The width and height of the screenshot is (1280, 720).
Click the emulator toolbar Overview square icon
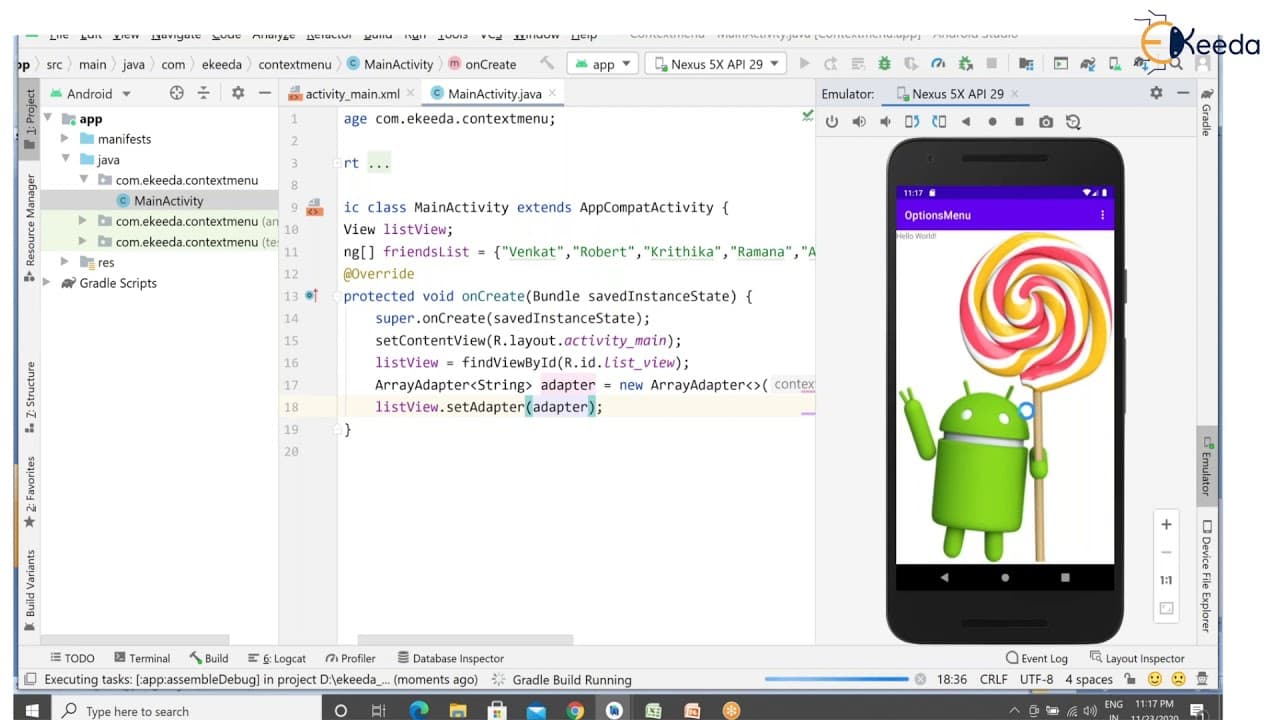[1019, 122]
